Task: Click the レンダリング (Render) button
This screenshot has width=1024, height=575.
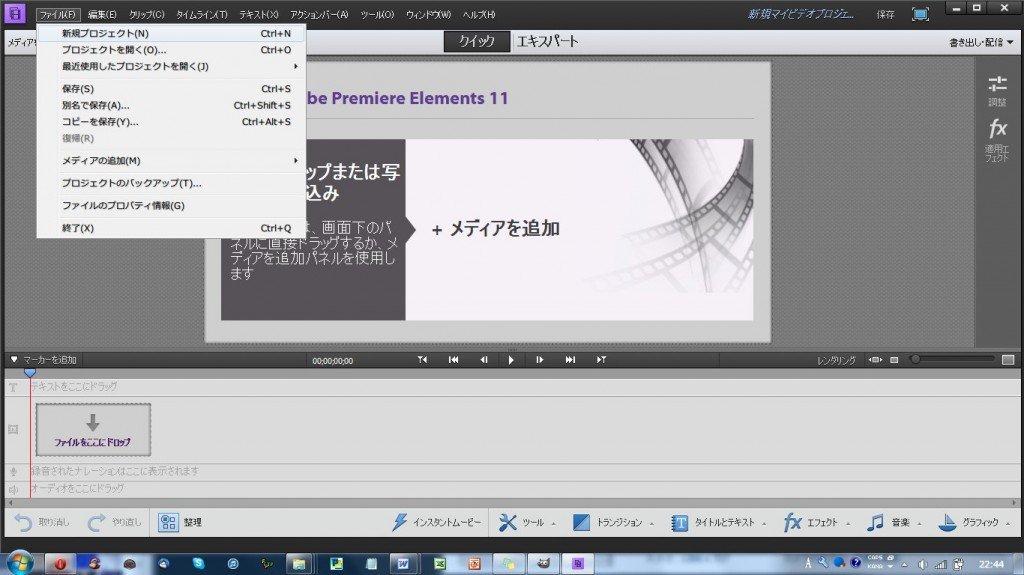Action: click(x=836, y=361)
